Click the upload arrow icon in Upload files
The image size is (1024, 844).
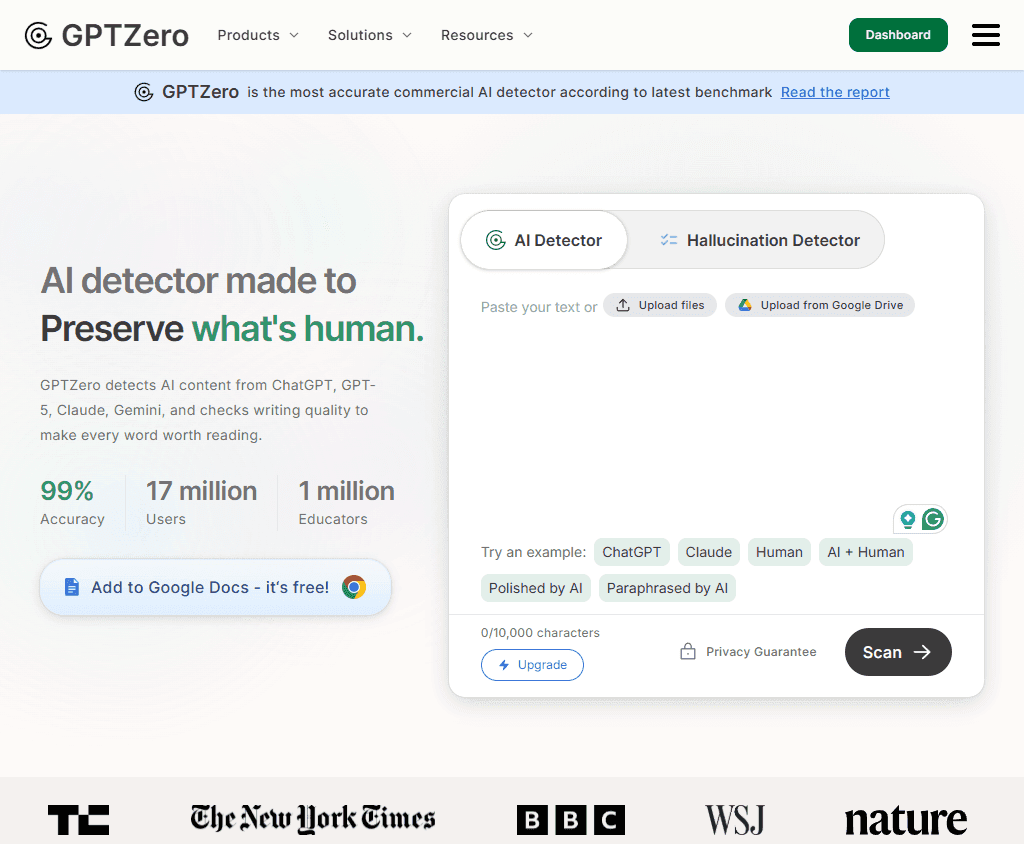click(x=623, y=305)
